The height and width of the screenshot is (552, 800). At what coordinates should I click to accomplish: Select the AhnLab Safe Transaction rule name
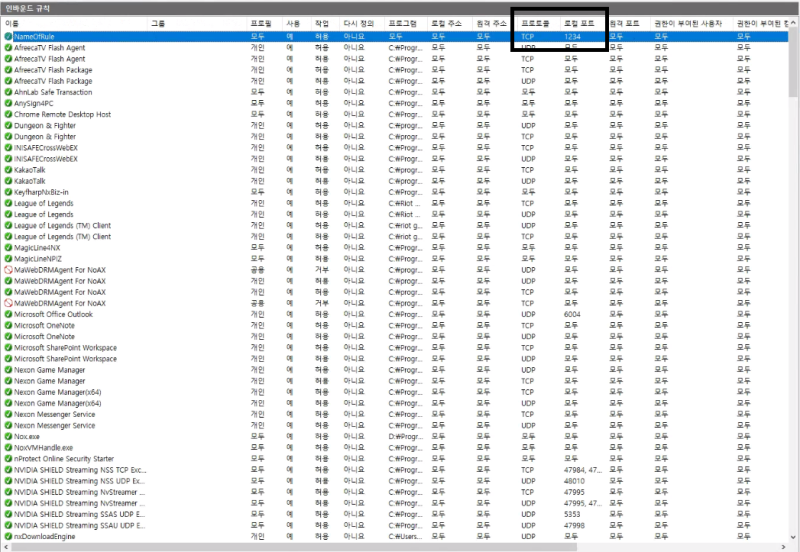pos(53,92)
